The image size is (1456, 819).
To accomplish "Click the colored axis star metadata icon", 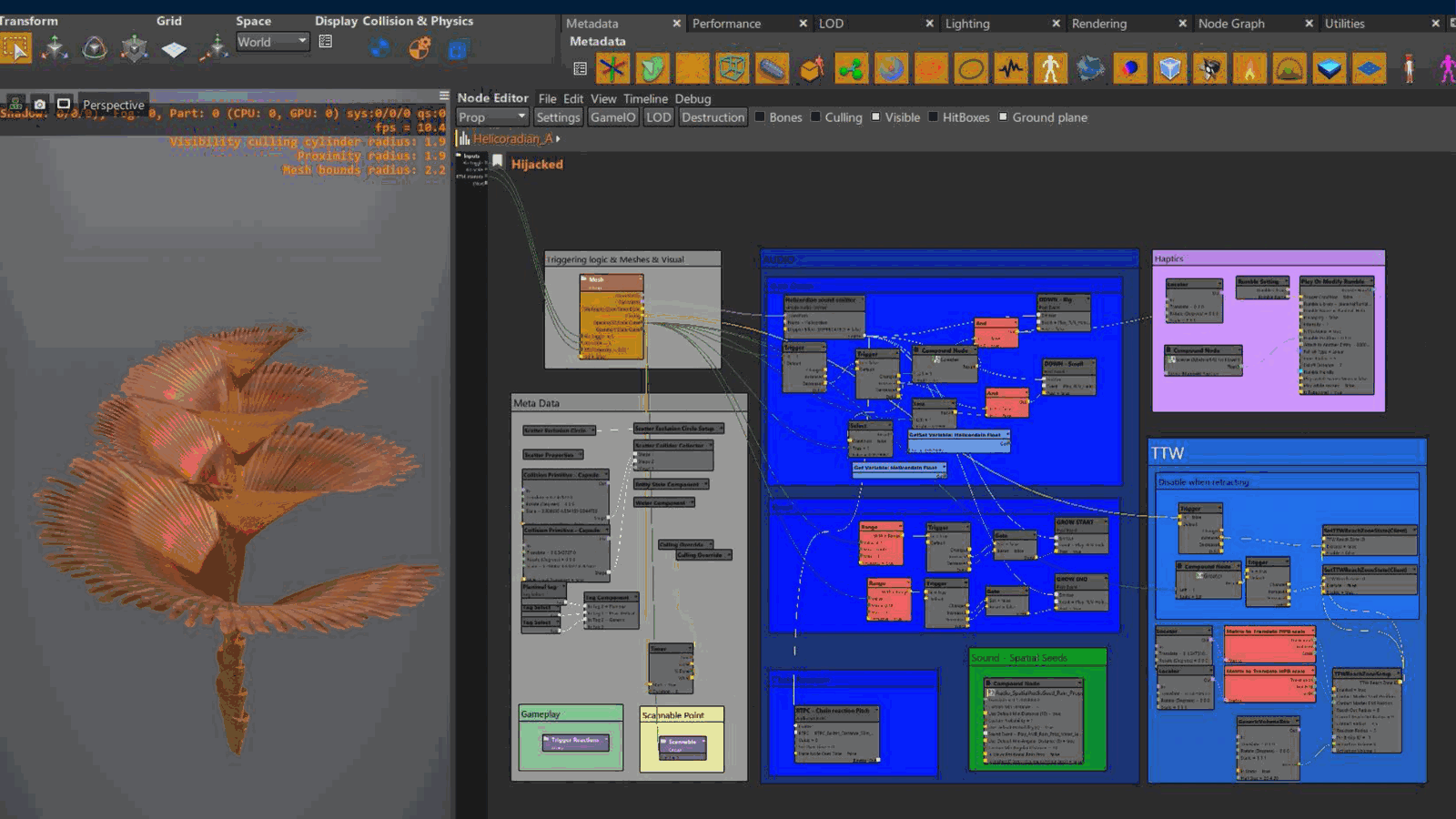I will pyautogui.click(x=612, y=68).
